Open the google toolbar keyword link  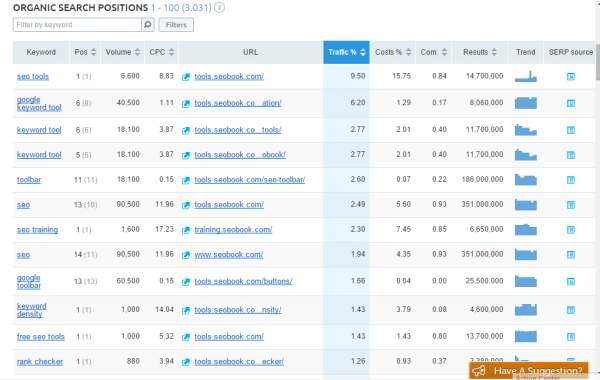pos(29,282)
